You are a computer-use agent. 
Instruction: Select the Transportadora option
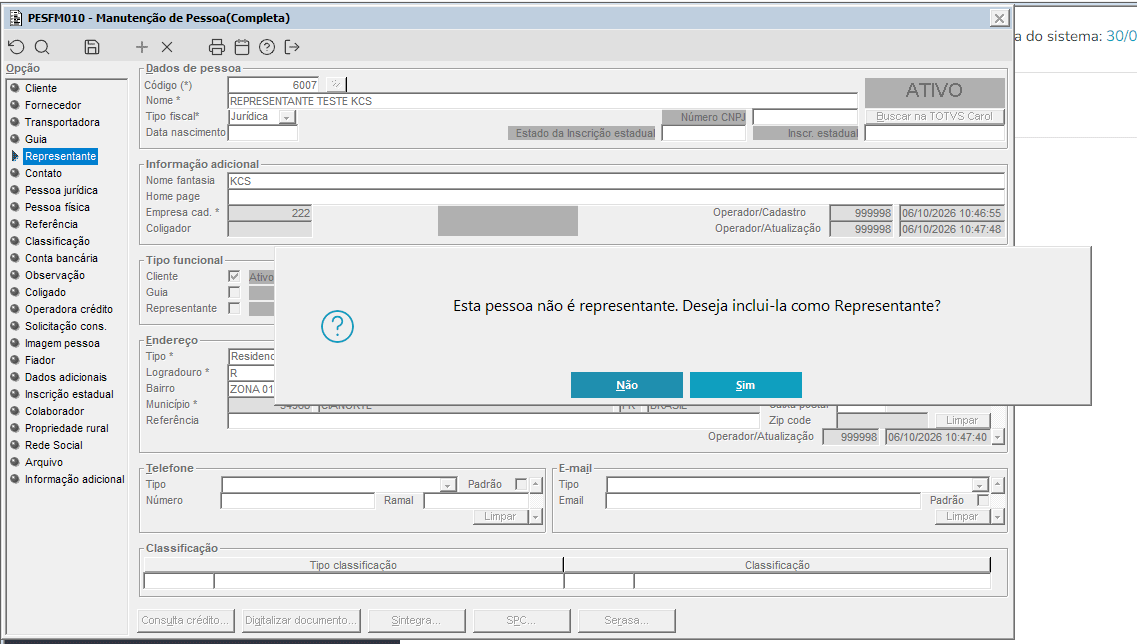point(62,122)
